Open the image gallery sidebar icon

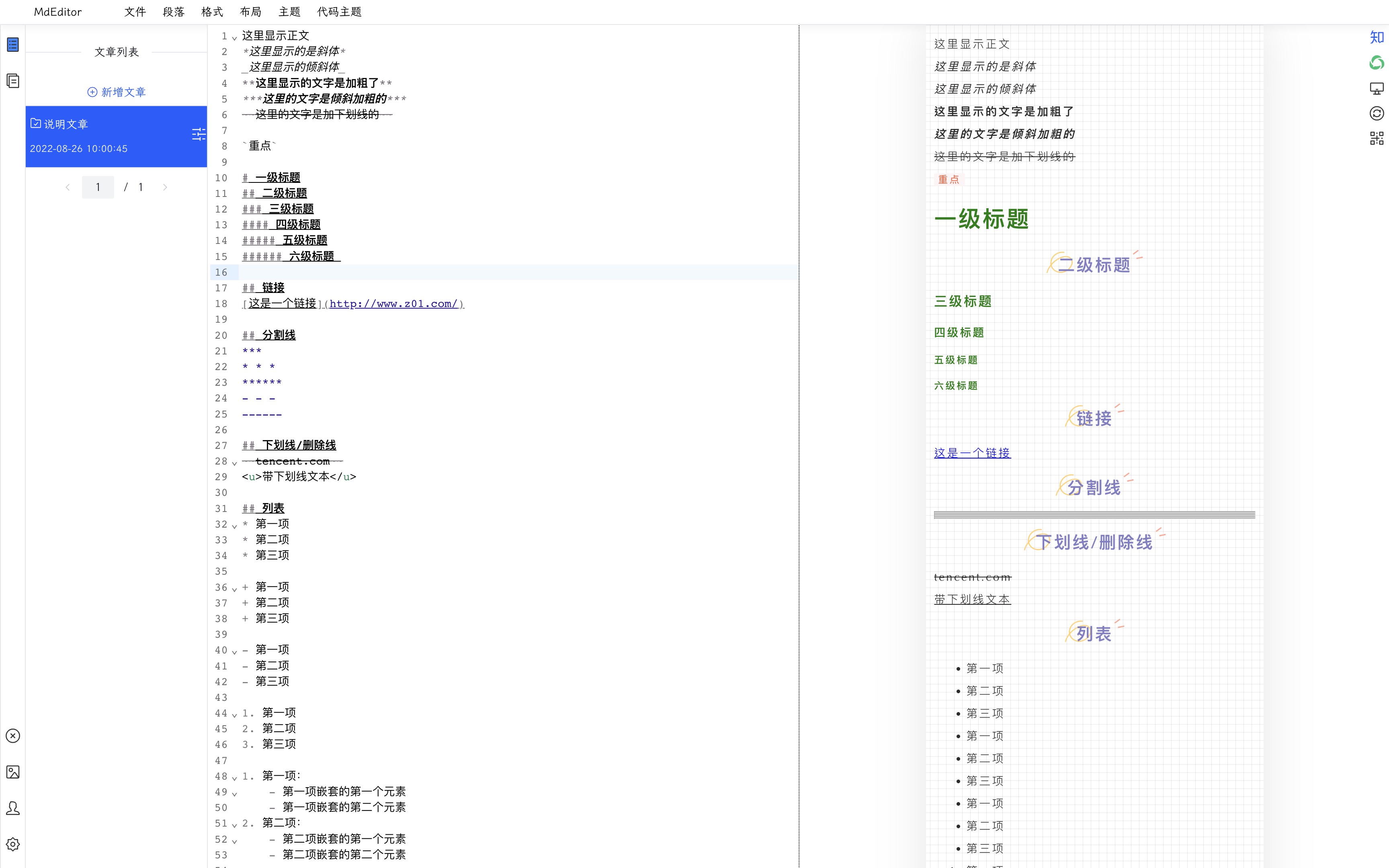[x=12, y=772]
